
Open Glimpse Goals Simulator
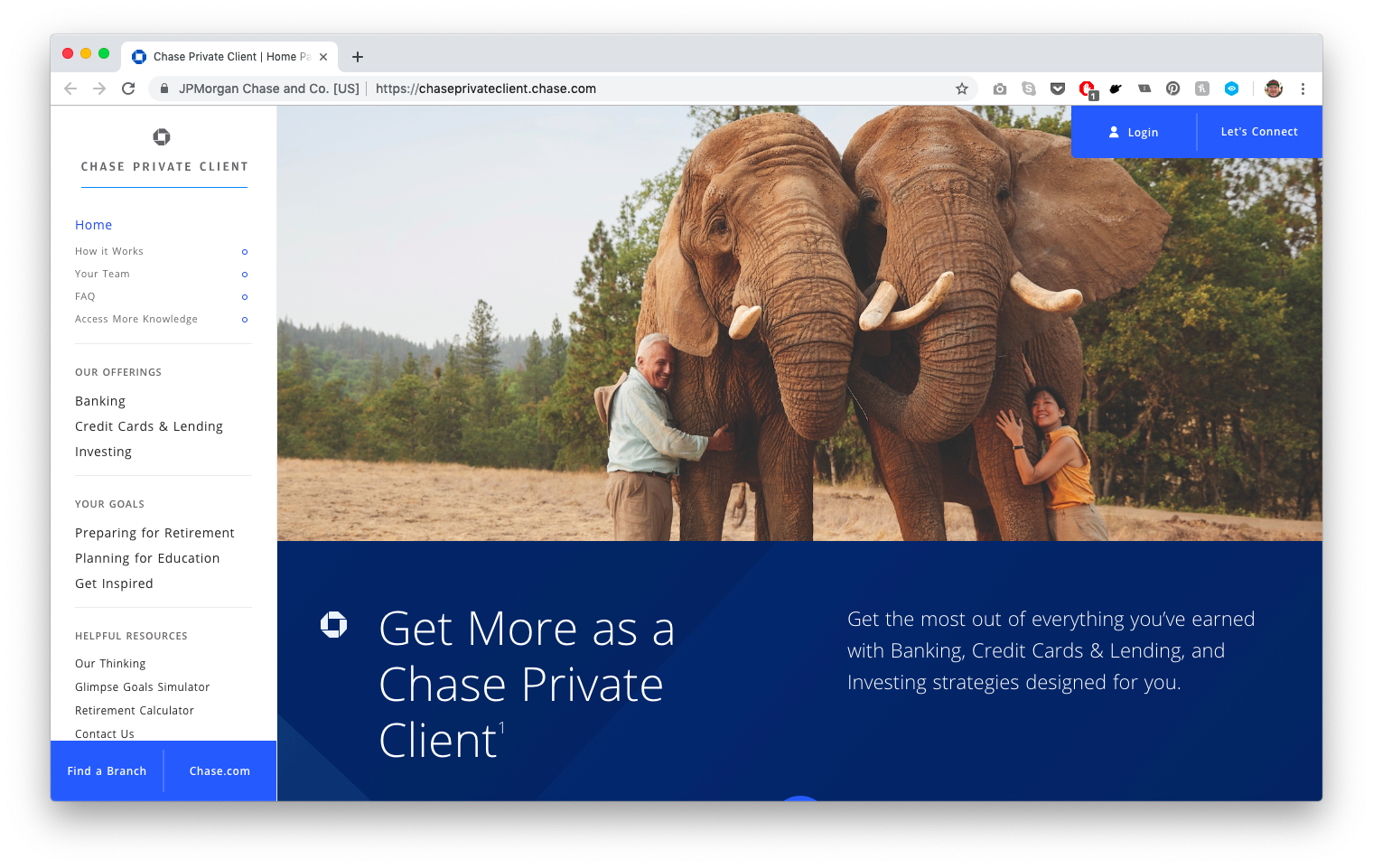point(142,687)
